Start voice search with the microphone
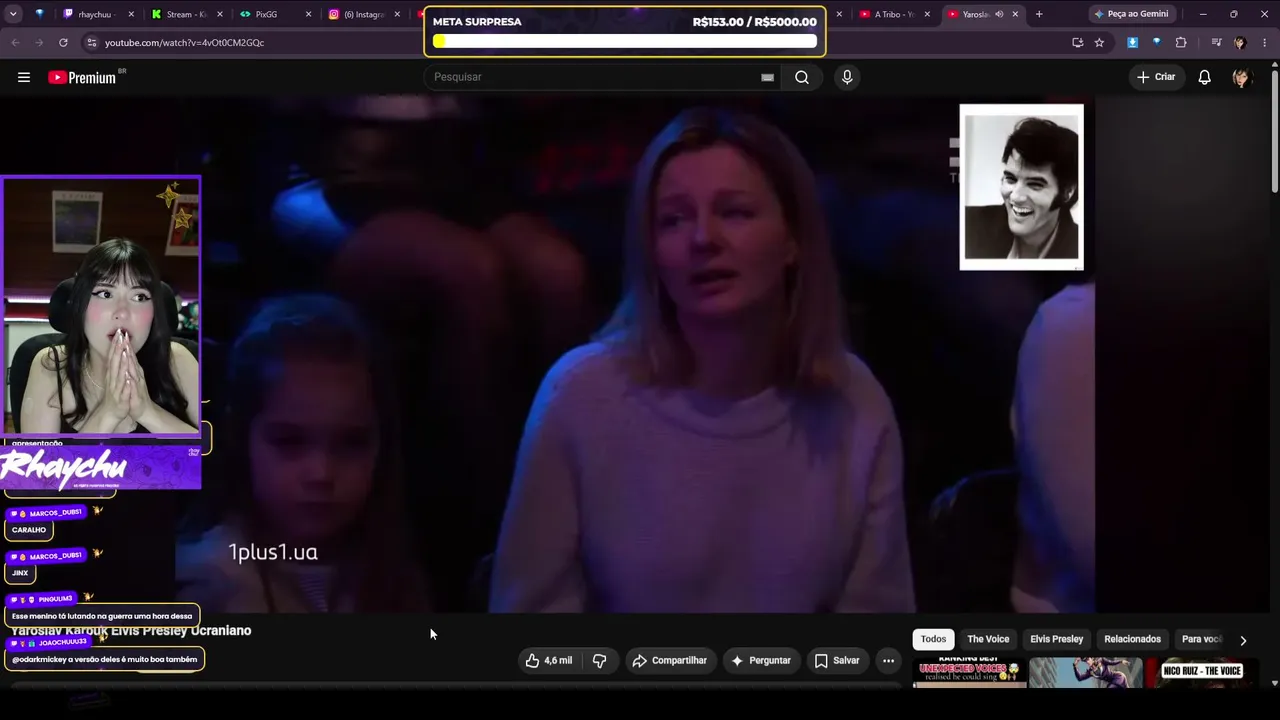 [847, 77]
